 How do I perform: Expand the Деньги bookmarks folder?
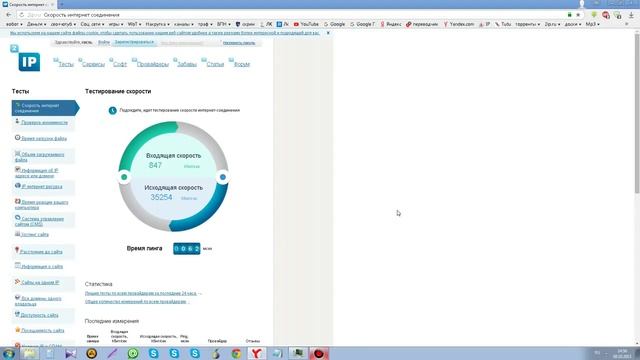(x=36, y=24)
